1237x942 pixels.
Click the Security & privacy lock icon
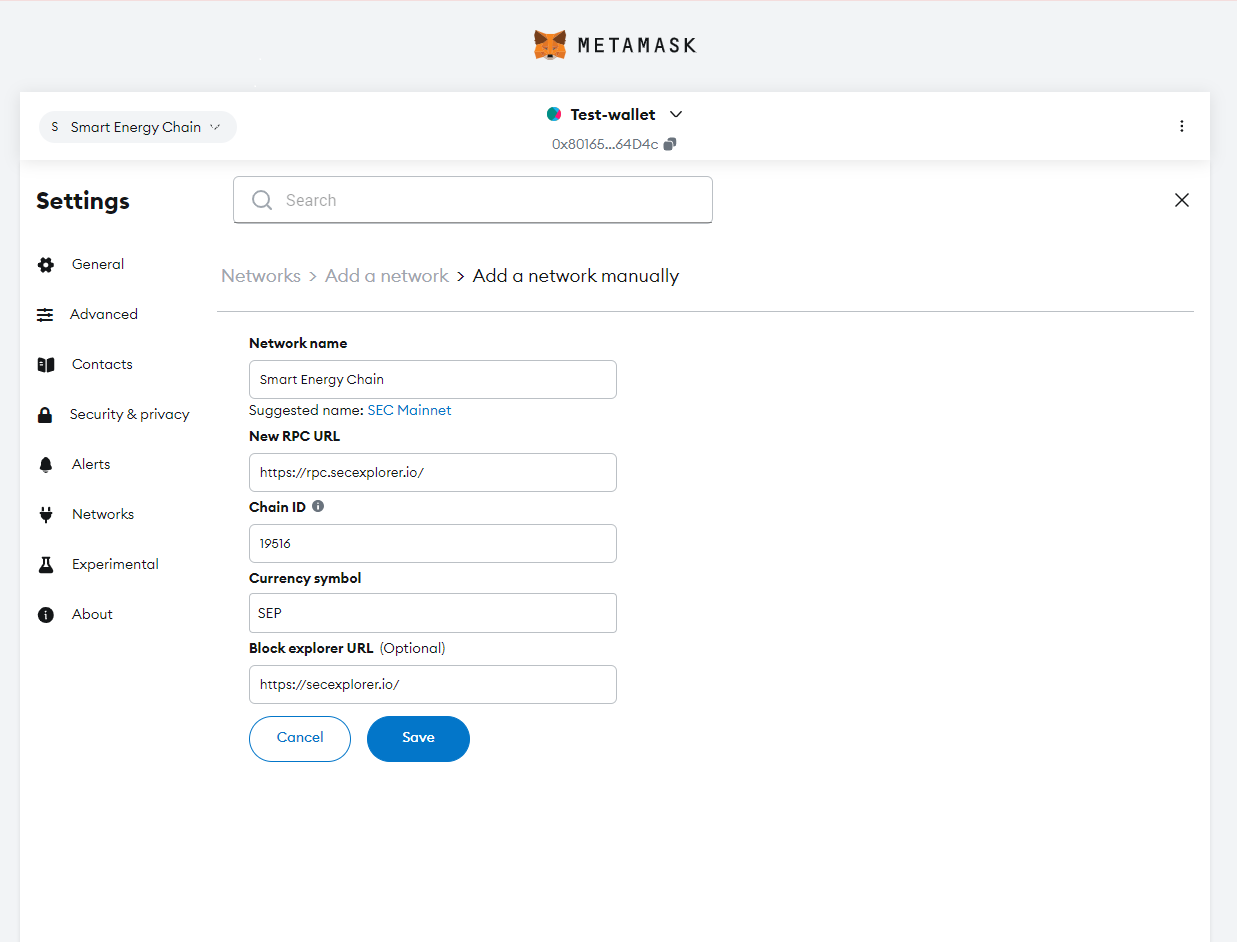pyautogui.click(x=45, y=415)
